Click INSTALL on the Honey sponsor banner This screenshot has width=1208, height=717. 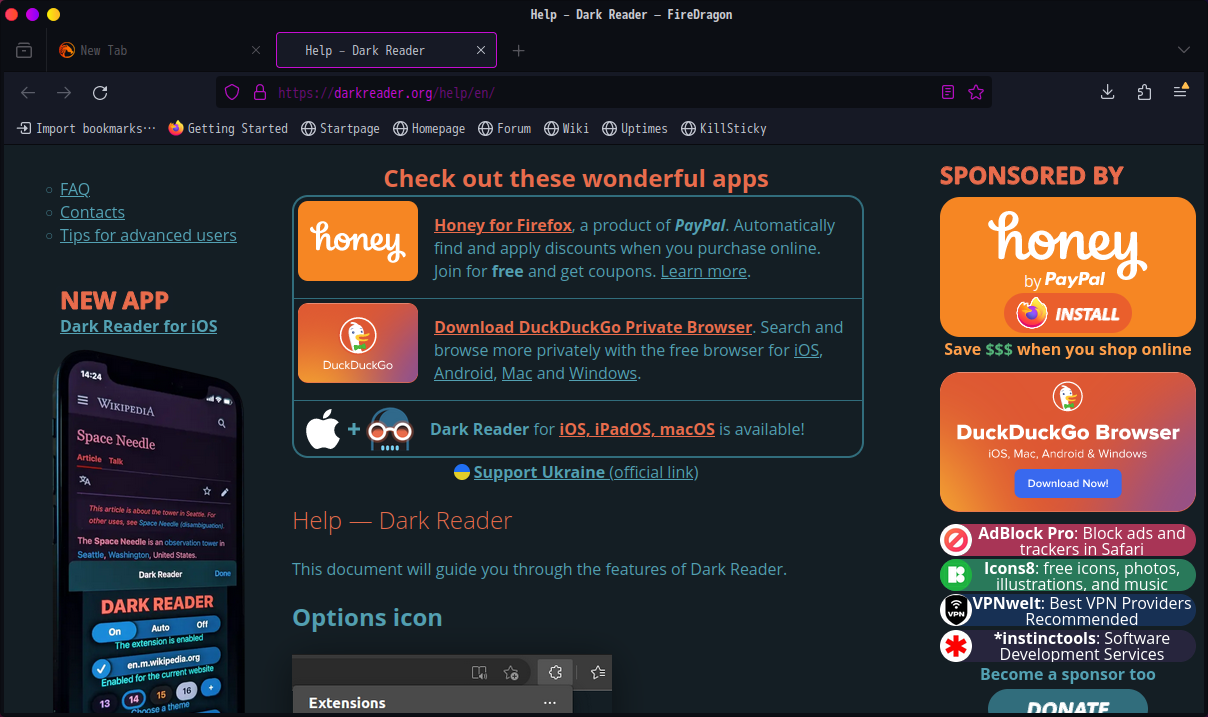click(1068, 313)
